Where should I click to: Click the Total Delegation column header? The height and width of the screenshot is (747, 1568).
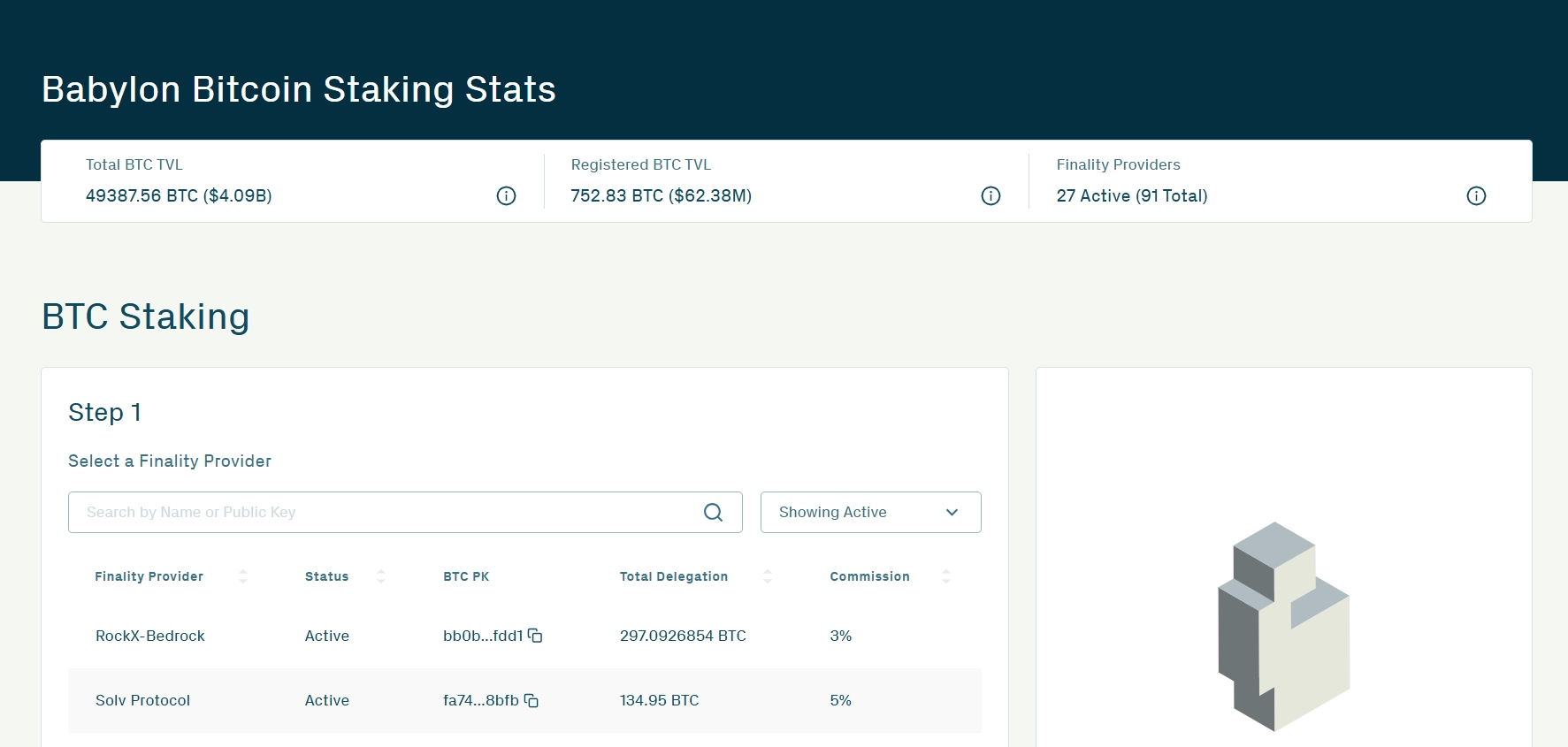point(673,576)
